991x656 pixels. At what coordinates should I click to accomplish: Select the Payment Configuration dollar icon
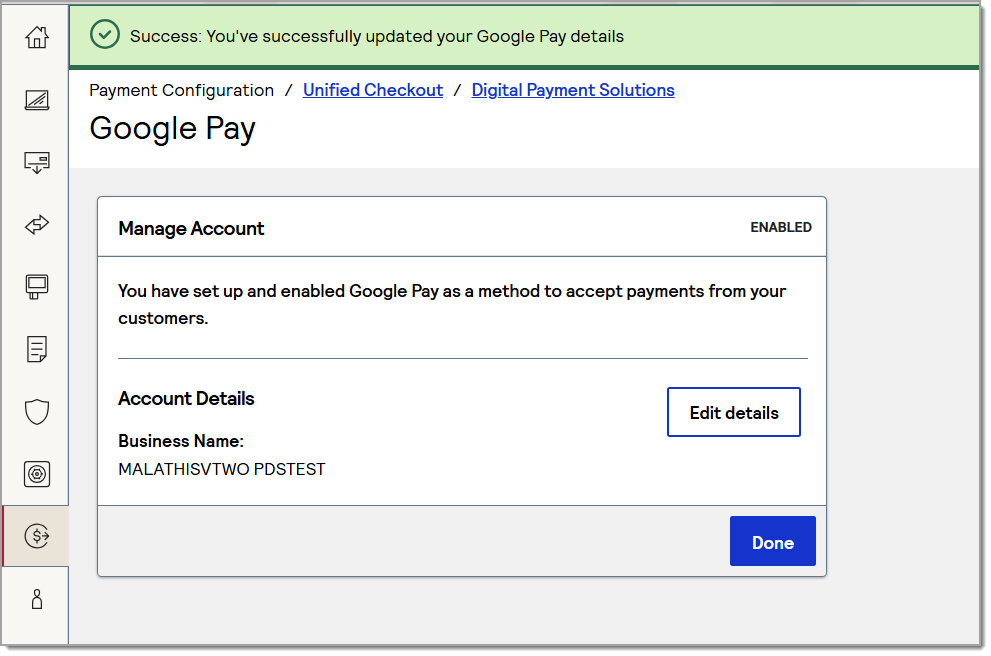click(x=37, y=536)
